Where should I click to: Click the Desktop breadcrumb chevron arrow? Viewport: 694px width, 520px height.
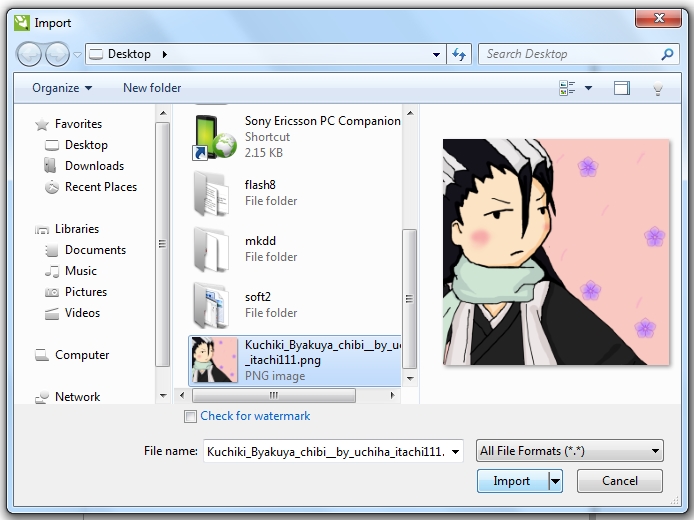click(165, 54)
